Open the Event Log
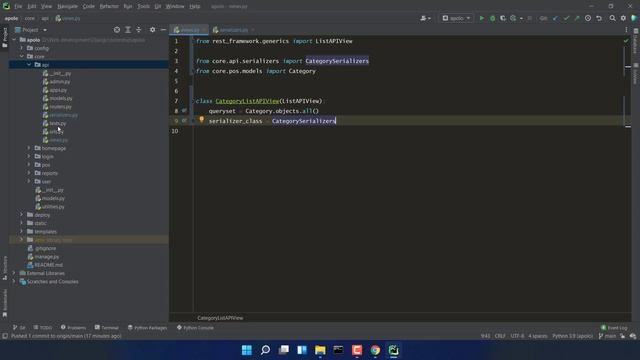Image resolution: width=640 pixels, height=360 pixels. tap(614, 328)
